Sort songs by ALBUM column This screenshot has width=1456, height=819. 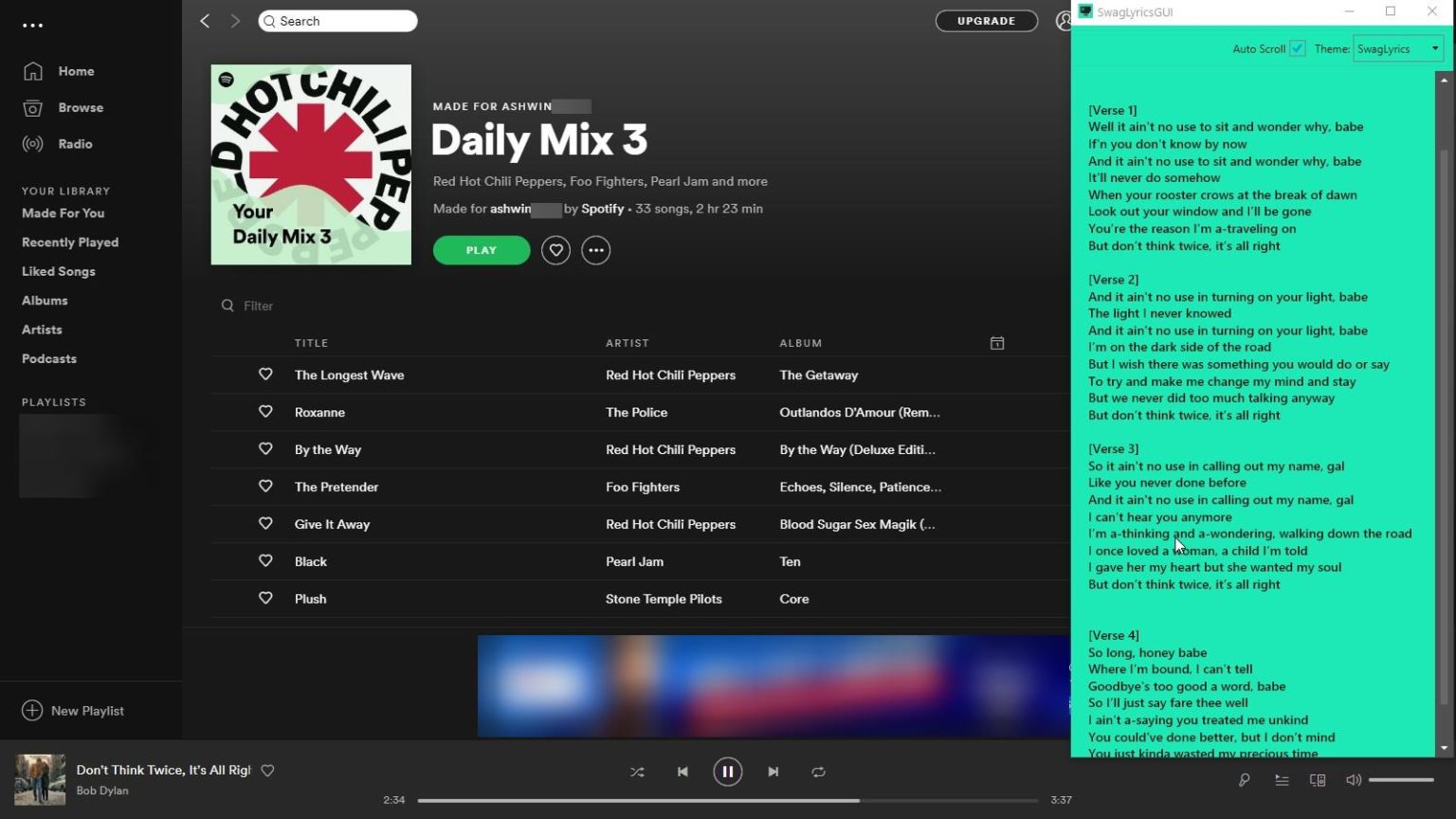click(801, 343)
